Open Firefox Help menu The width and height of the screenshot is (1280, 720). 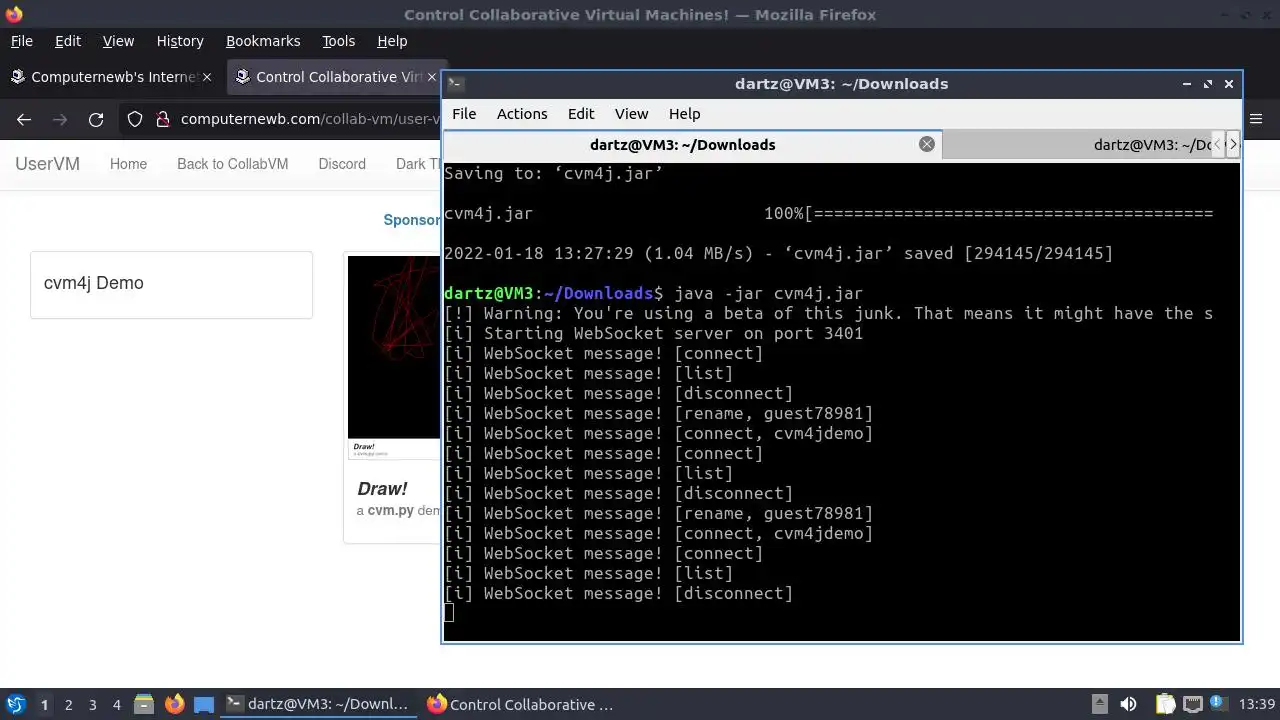point(392,41)
